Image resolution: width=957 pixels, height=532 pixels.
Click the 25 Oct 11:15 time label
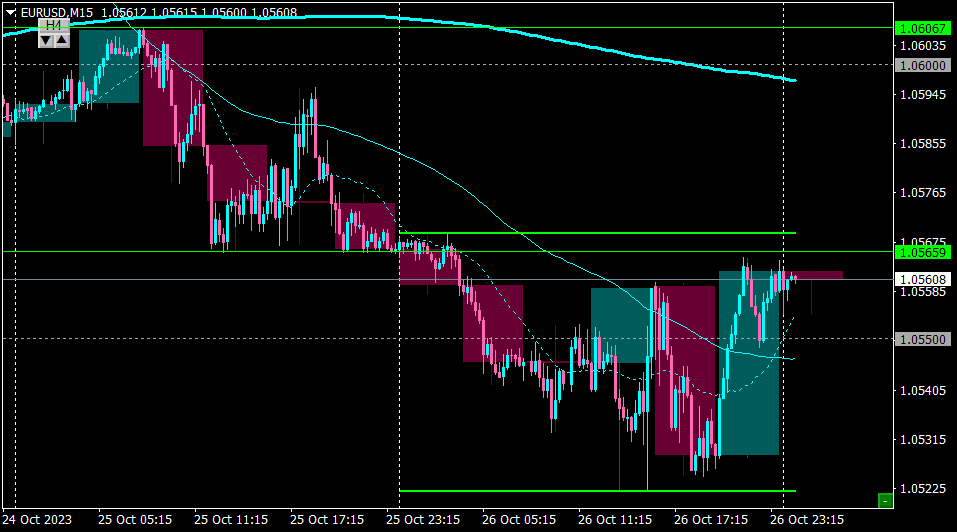coord(231,520)
